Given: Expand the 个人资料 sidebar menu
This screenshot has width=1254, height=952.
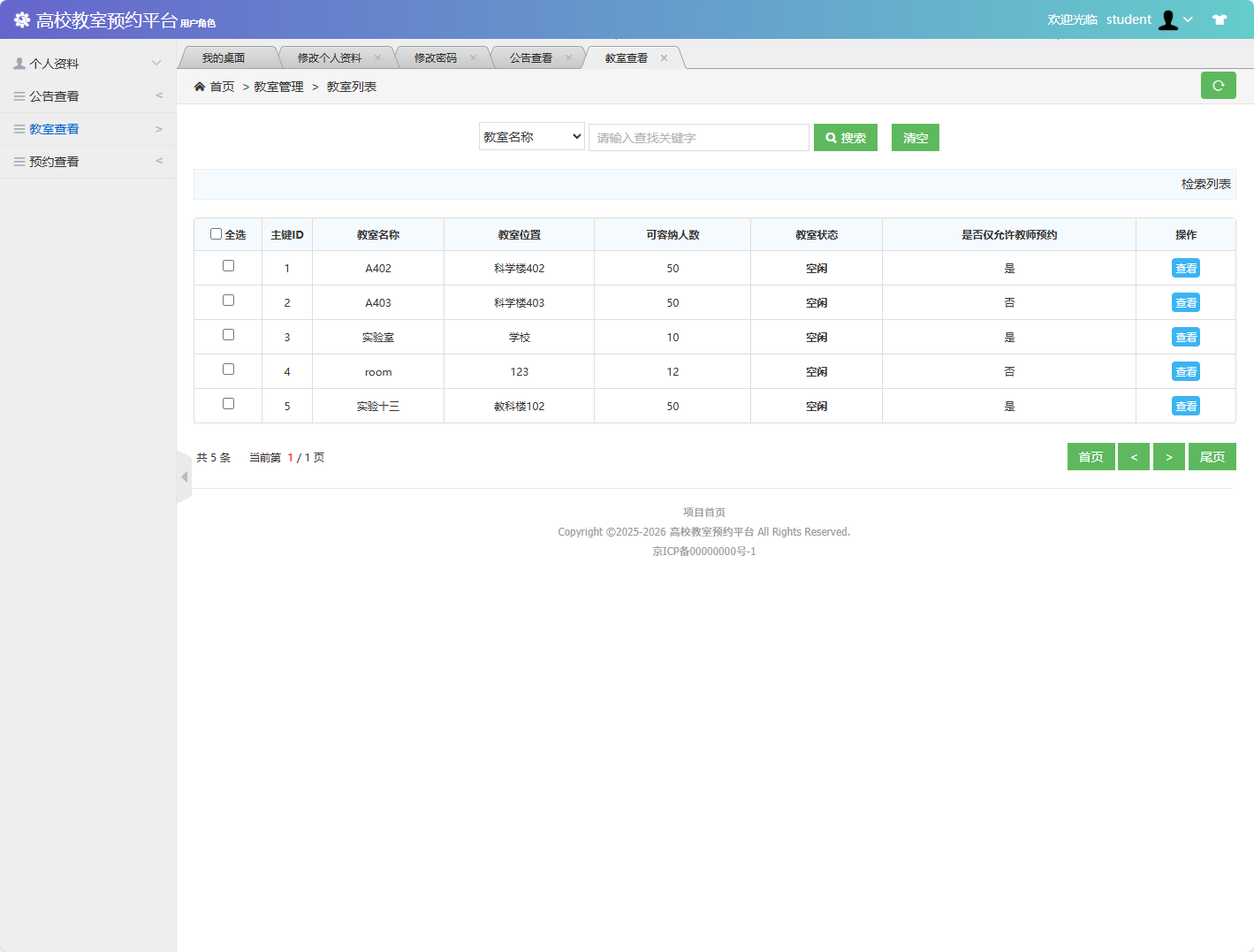Looking at the screenshot, I should coord(156,64).
